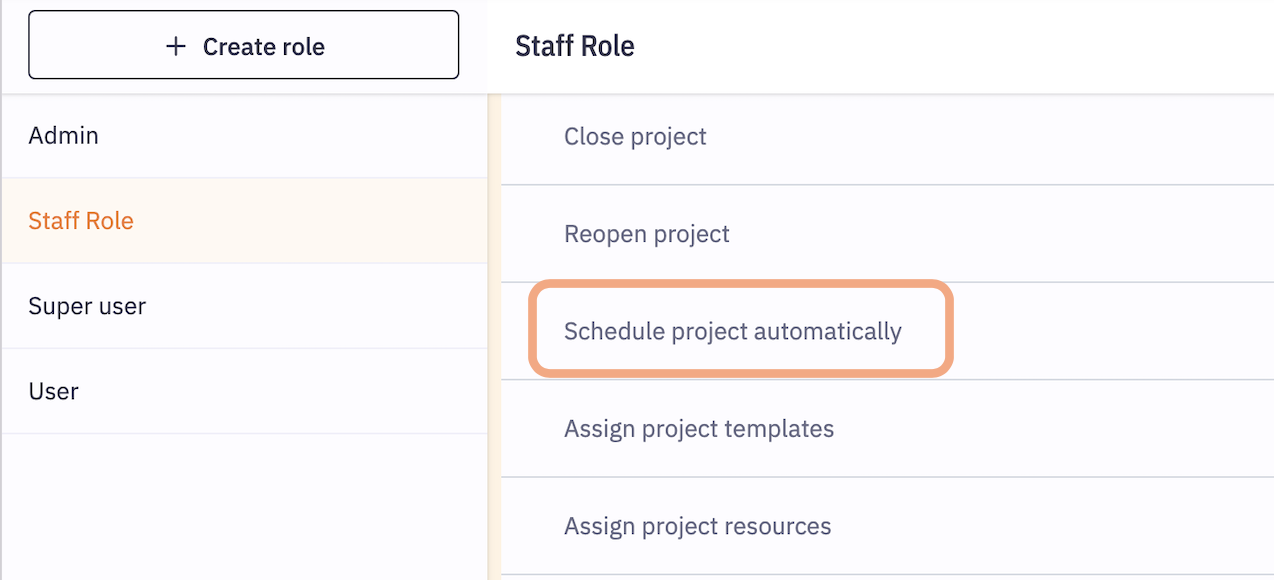Image resolution: width=1274 pixels, height=580 pixels.
Task: Choose the Super user role
Action: point(87,306)
